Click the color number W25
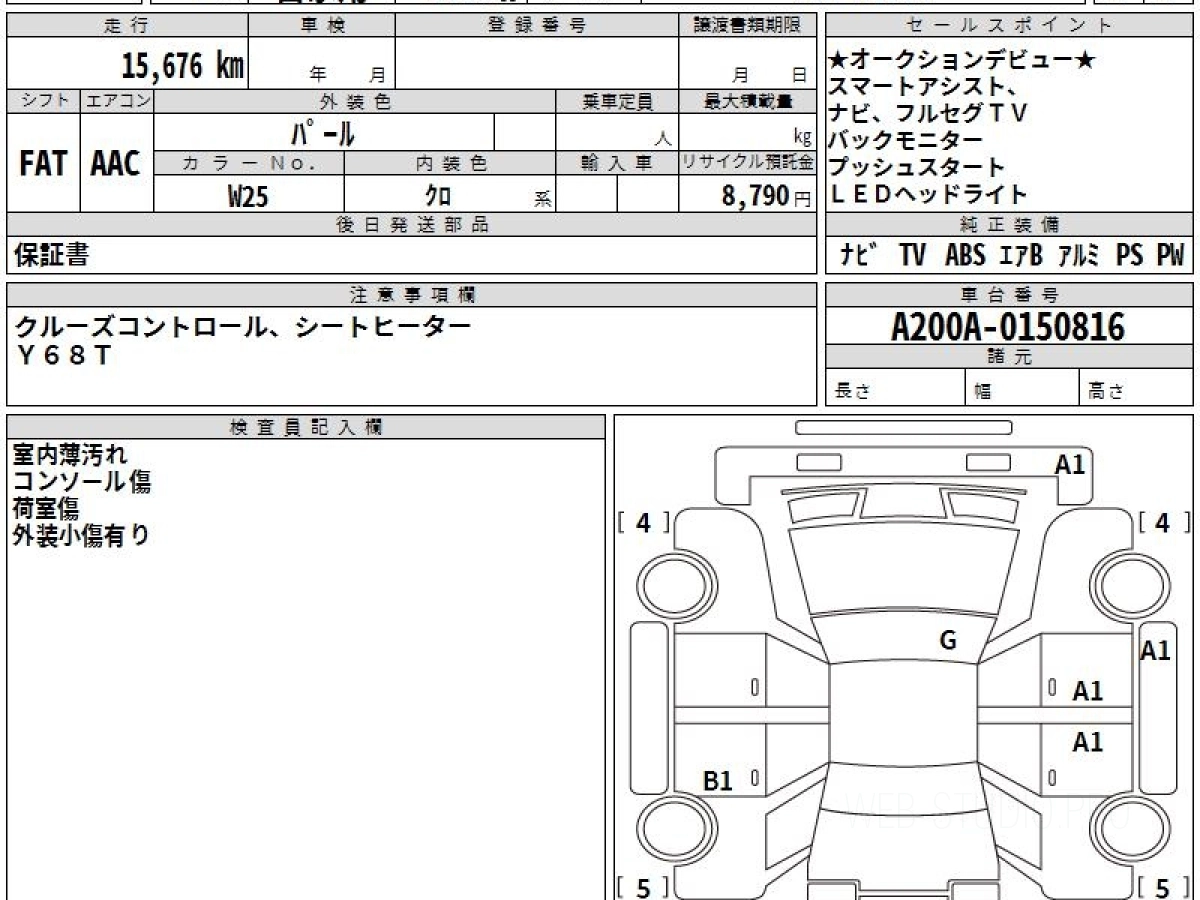The image size is (1200, 900). 248,196
